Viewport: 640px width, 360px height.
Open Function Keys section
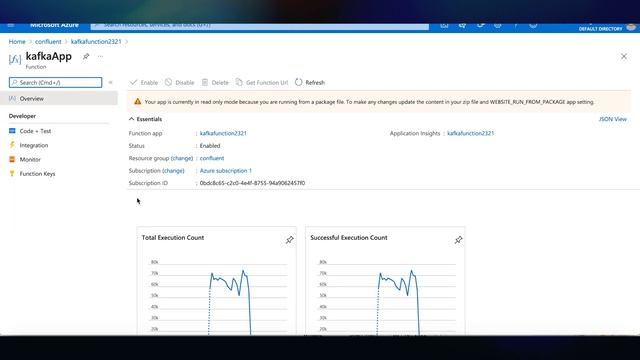pyautogui.click(x=37, y=174)
